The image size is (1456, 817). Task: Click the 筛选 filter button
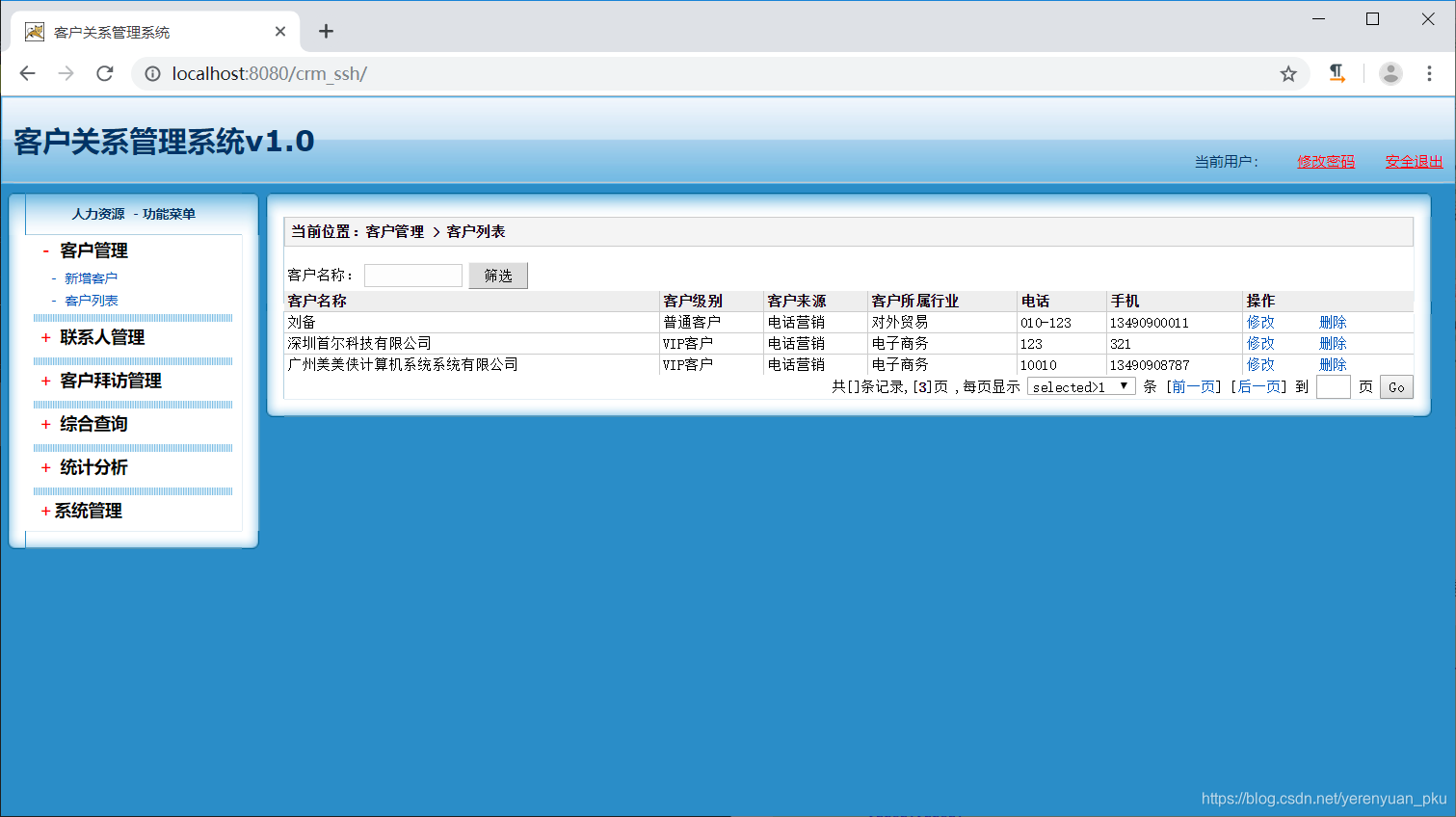[x=498, y=276]
